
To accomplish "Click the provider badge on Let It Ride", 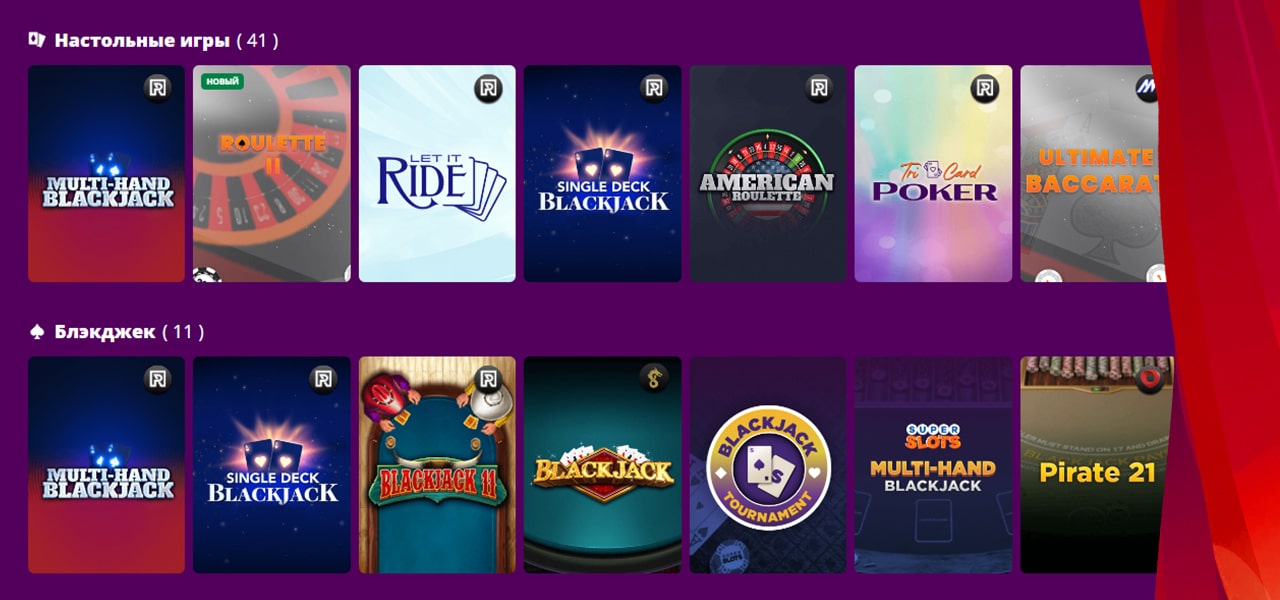I will tap(488, 88).
